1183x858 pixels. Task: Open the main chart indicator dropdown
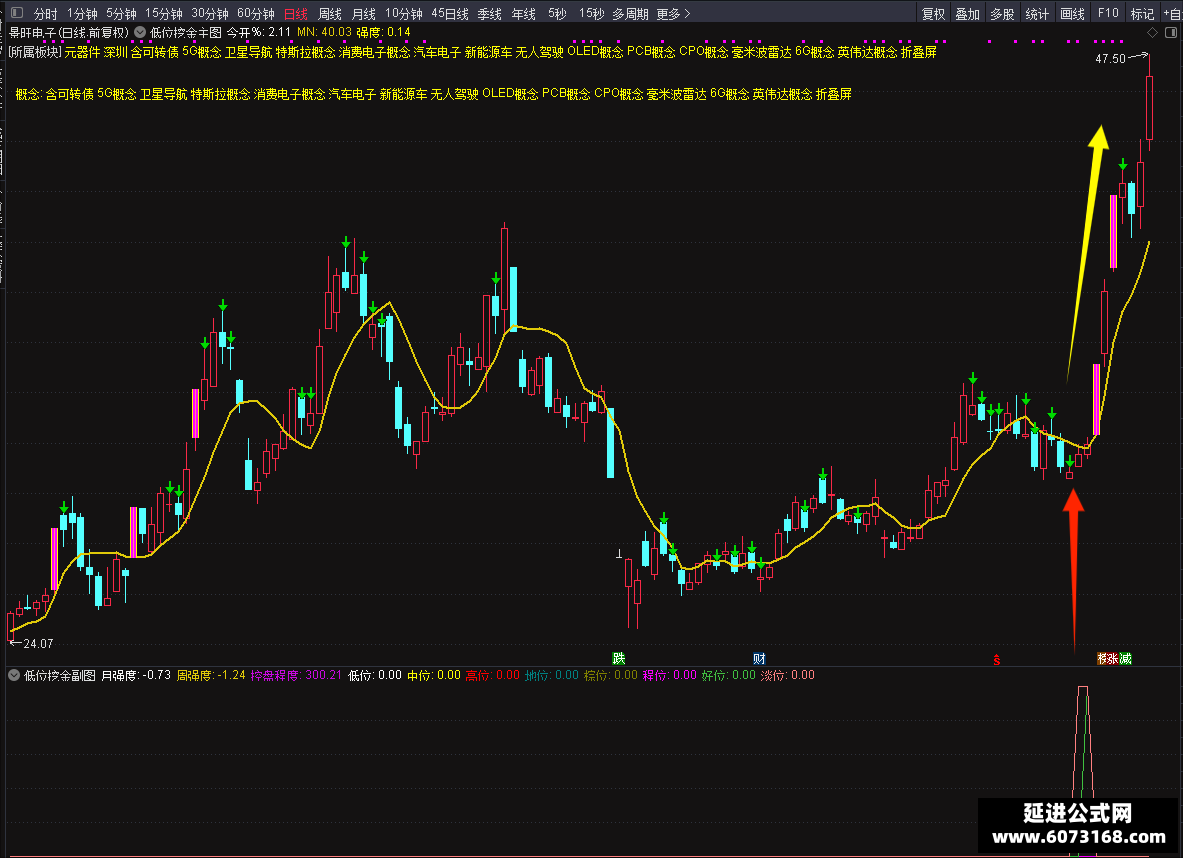tap(140, 32)
